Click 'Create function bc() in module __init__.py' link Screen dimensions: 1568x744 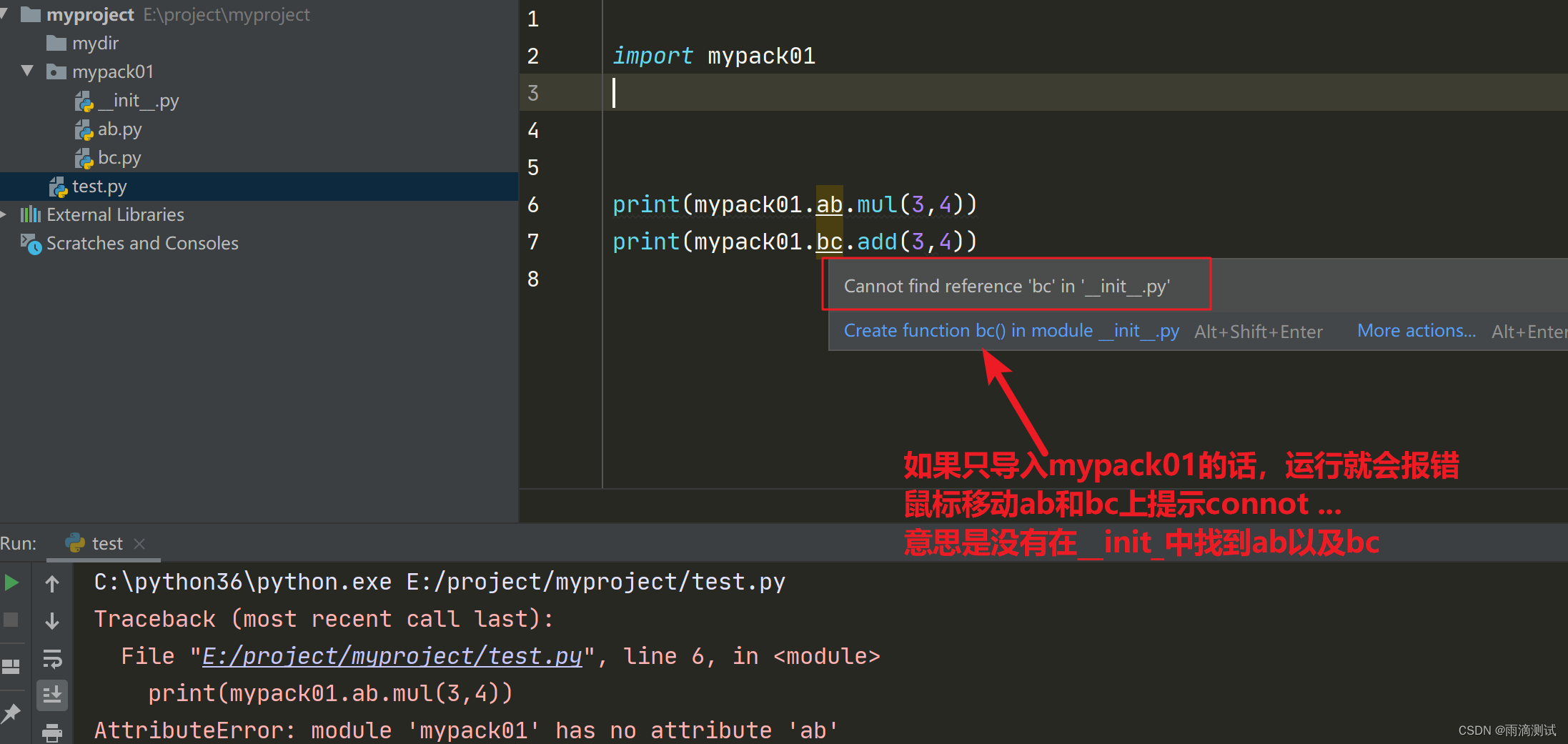click(x=1011, y=331)
